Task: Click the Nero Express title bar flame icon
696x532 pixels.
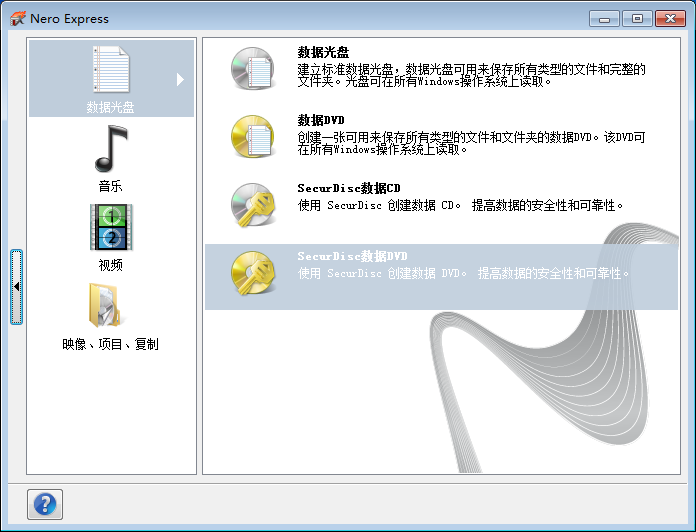Action: (18, 19)
